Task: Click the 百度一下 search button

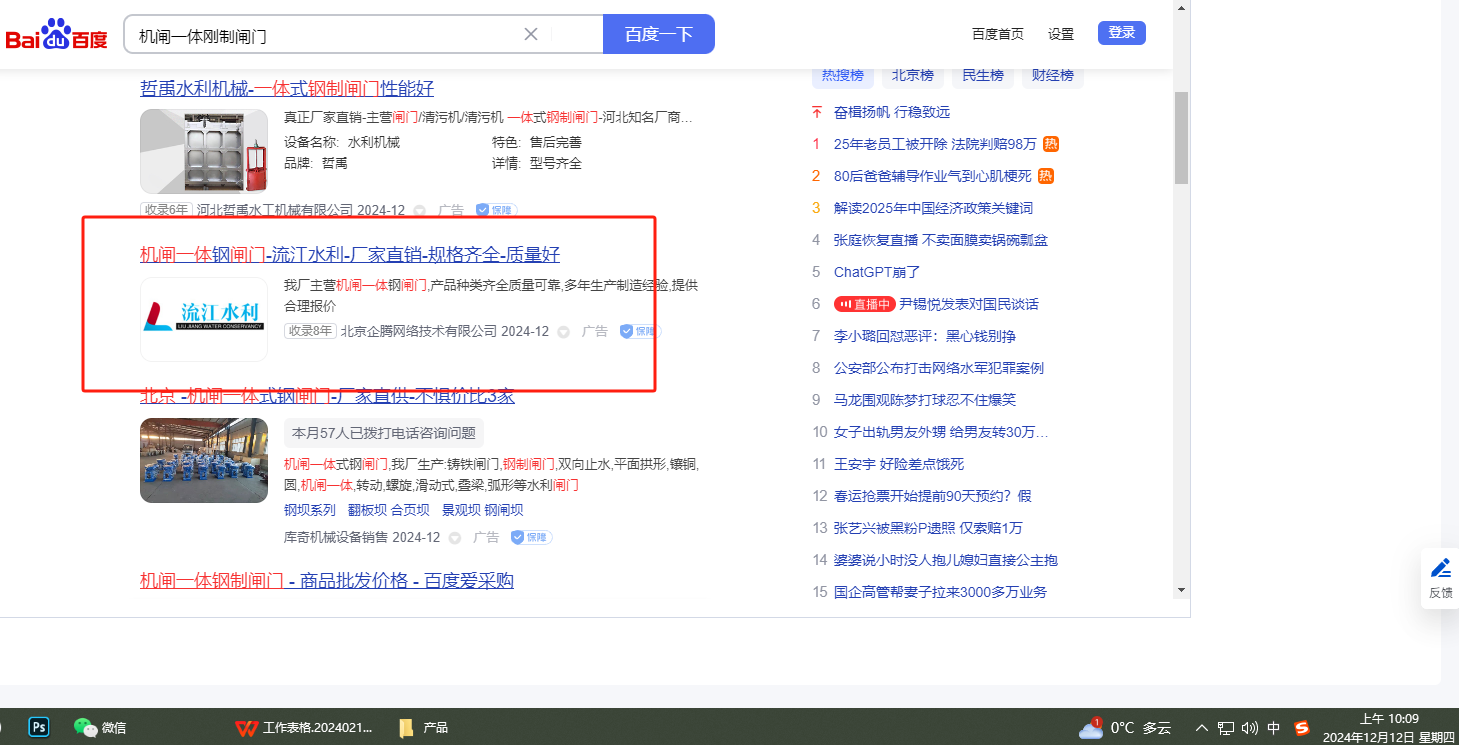Action: point(658,34)
